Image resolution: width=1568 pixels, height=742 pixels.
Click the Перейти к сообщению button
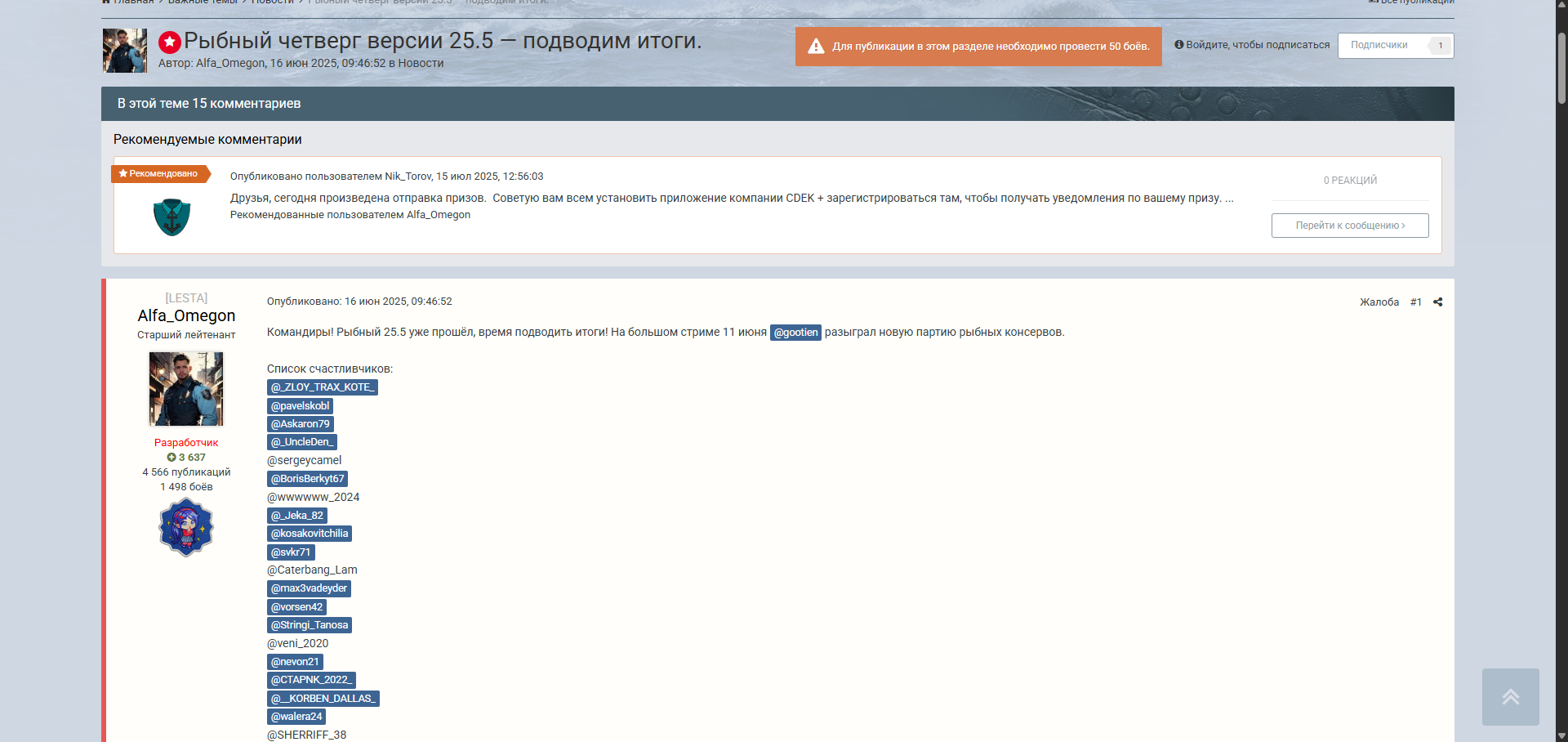point(1350,226)
